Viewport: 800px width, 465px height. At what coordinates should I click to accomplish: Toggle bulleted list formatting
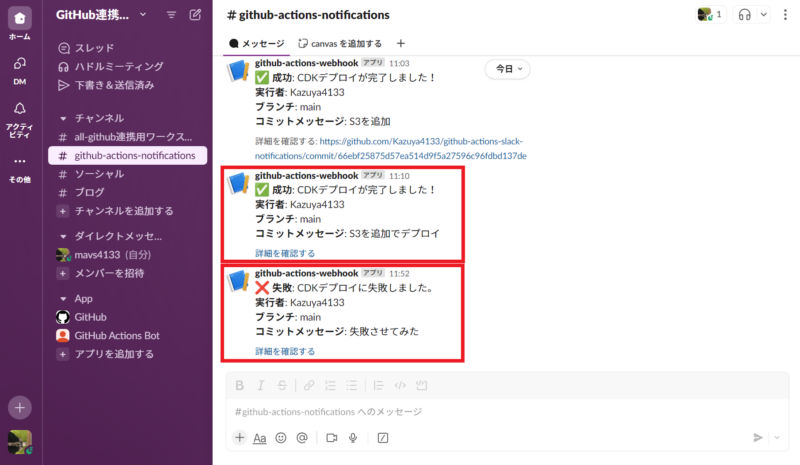pos(352,385)
